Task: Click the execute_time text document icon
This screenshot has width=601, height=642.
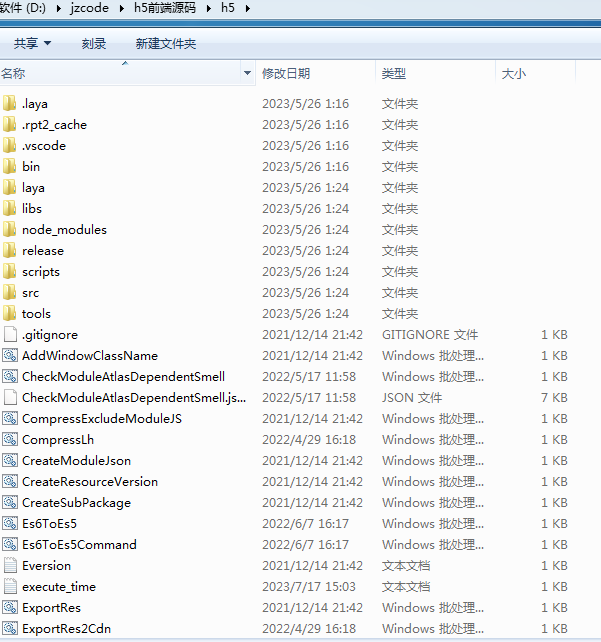Action: click(10, 587)
